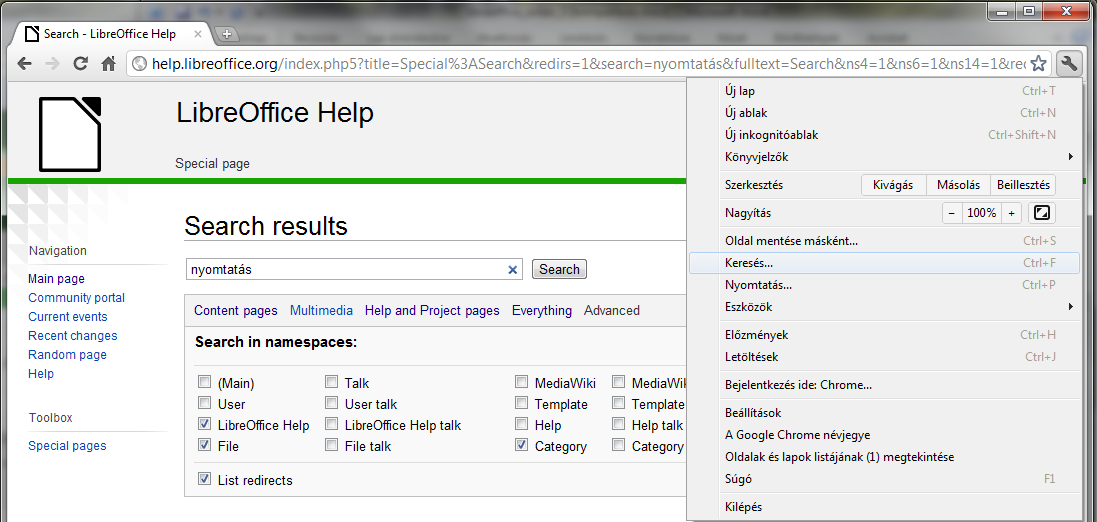
Task: Reload the page with the refresh icon
Action: [80, 64]
